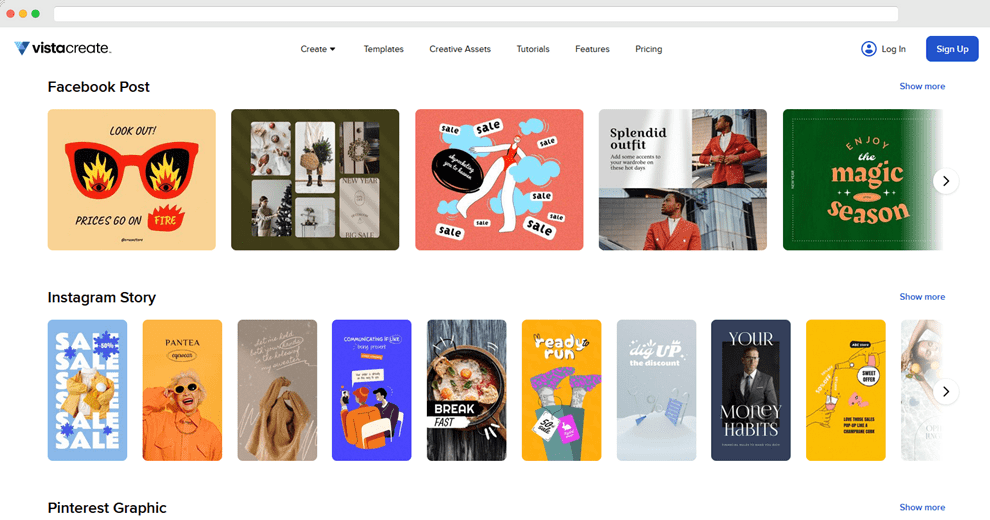
Task: Click the Sign Up button
Action: pos(952,49)
